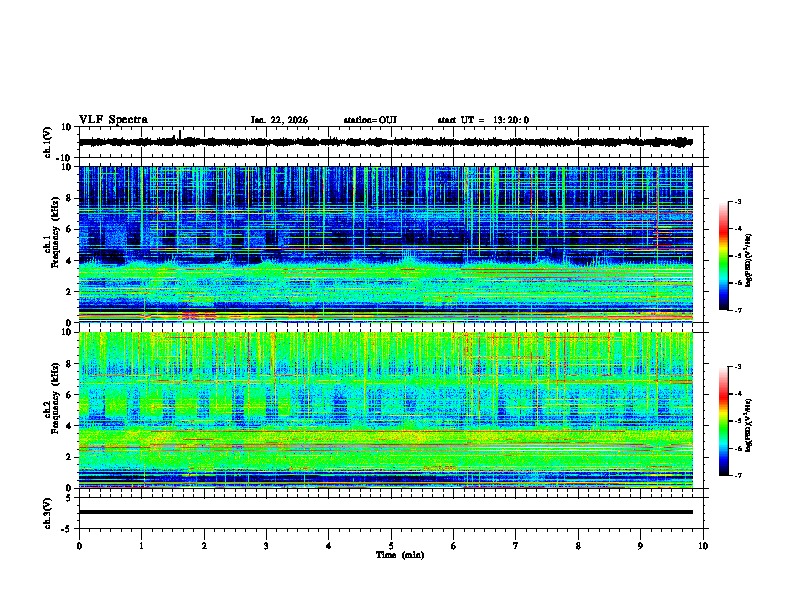The width and height of the screenshot is (792, 612).
Task: Click inside the ch.1 spectrogram panel
Action: click(385, 244)
